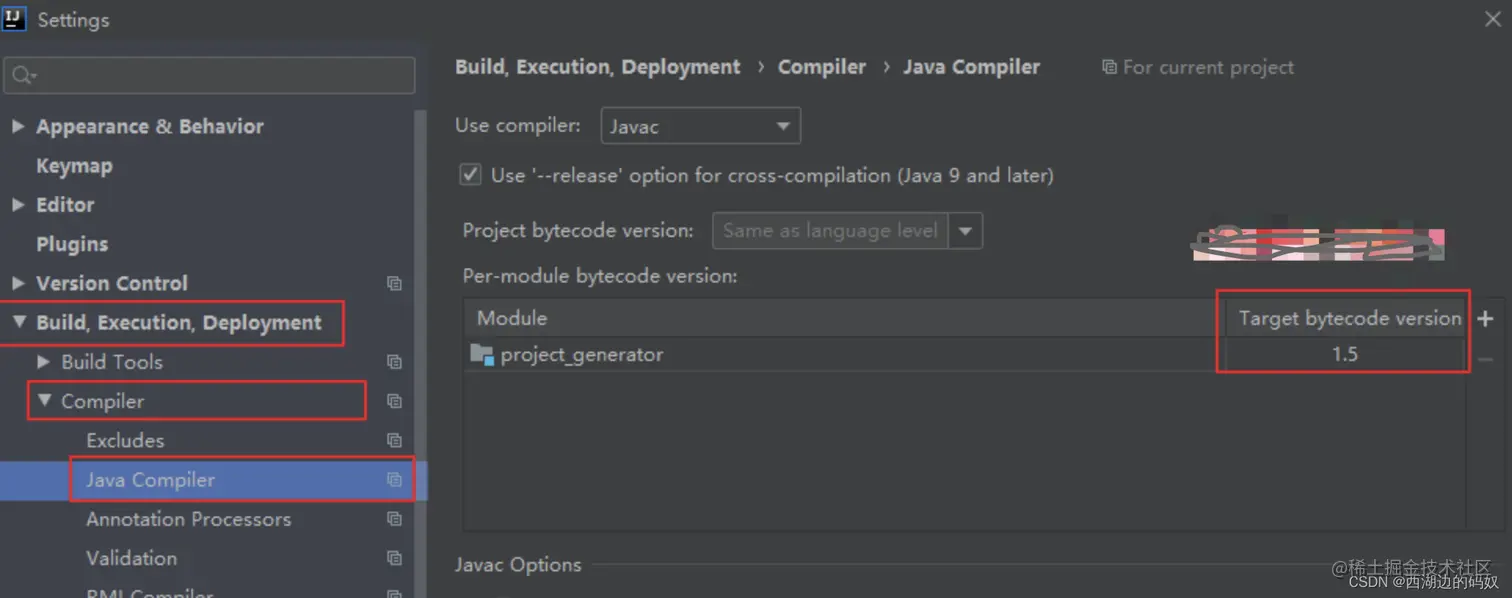Toggle '--release' option for cross-compilation checkbox
The height and width of the screenshot is (598, 1512).
pos(470,175)
